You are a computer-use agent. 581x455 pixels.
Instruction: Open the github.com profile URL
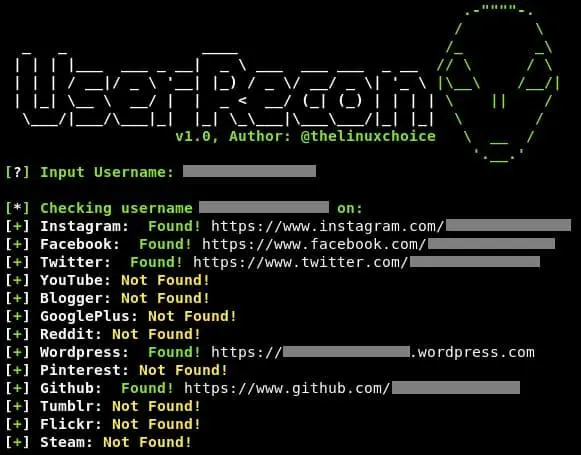click(x=352, y=388)
